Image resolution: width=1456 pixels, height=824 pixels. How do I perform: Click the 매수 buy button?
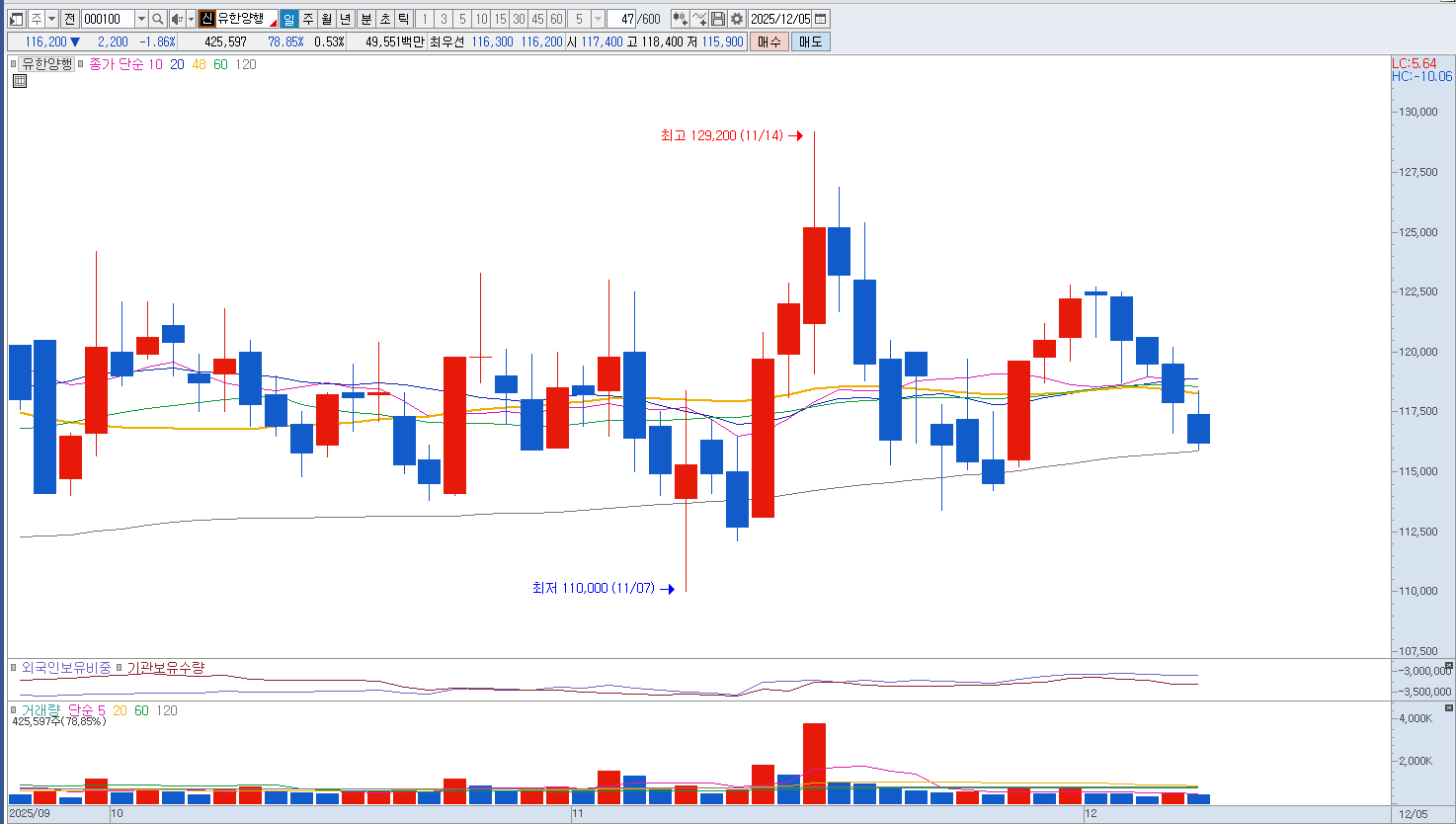(x=768, y=41)
